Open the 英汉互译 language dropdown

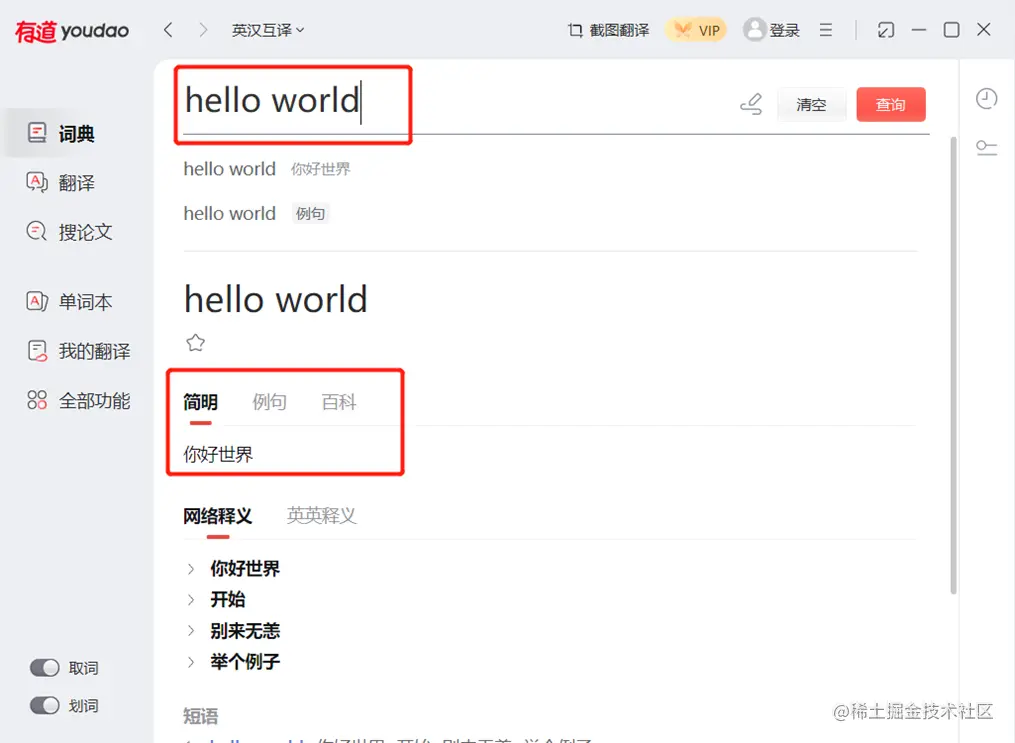(268, 30)
